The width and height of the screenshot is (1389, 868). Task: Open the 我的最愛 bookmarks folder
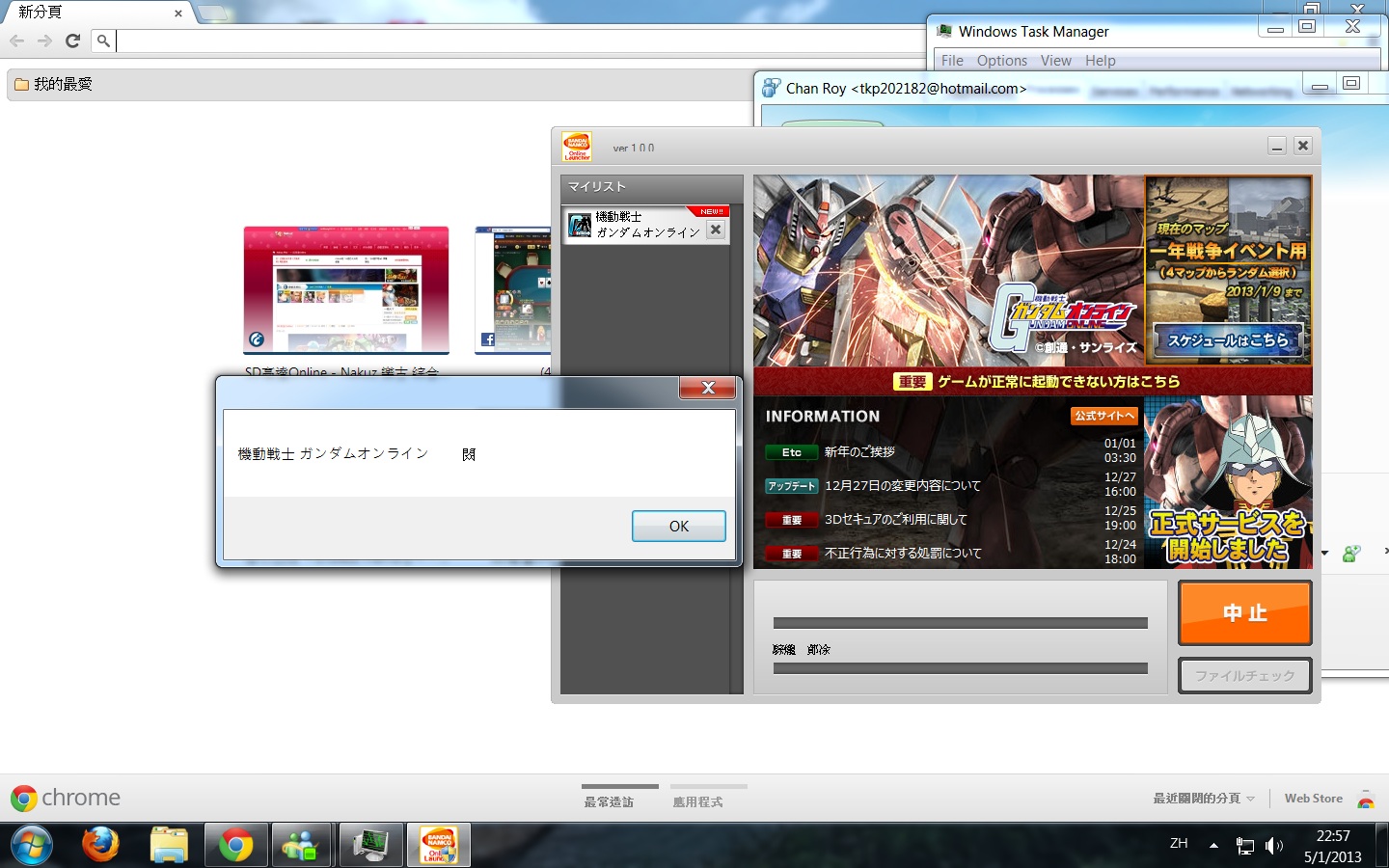click(x=54, y=84)
